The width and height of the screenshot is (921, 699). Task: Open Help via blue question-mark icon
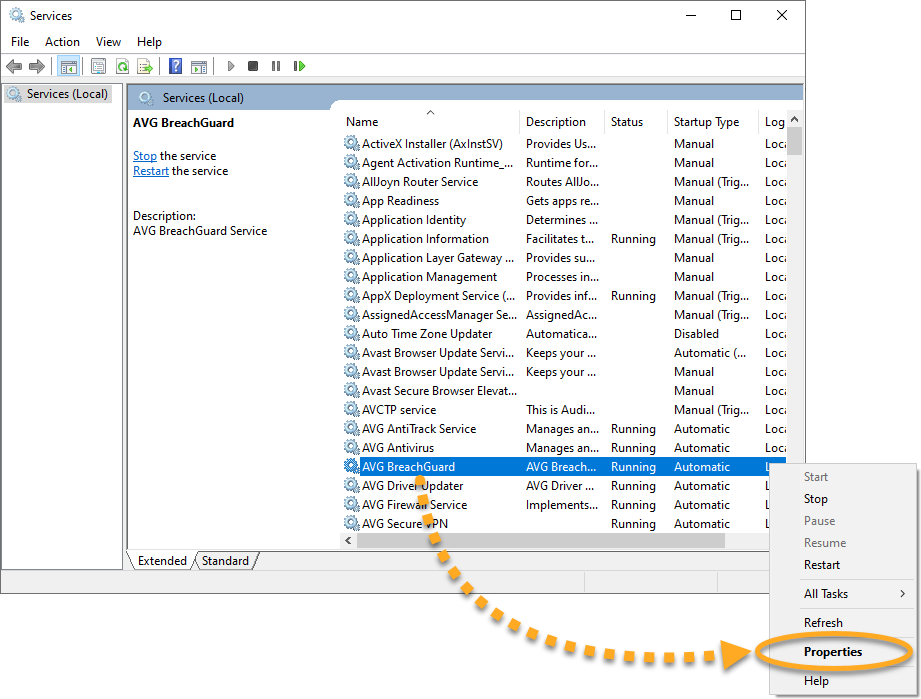(x=175, y=66)
